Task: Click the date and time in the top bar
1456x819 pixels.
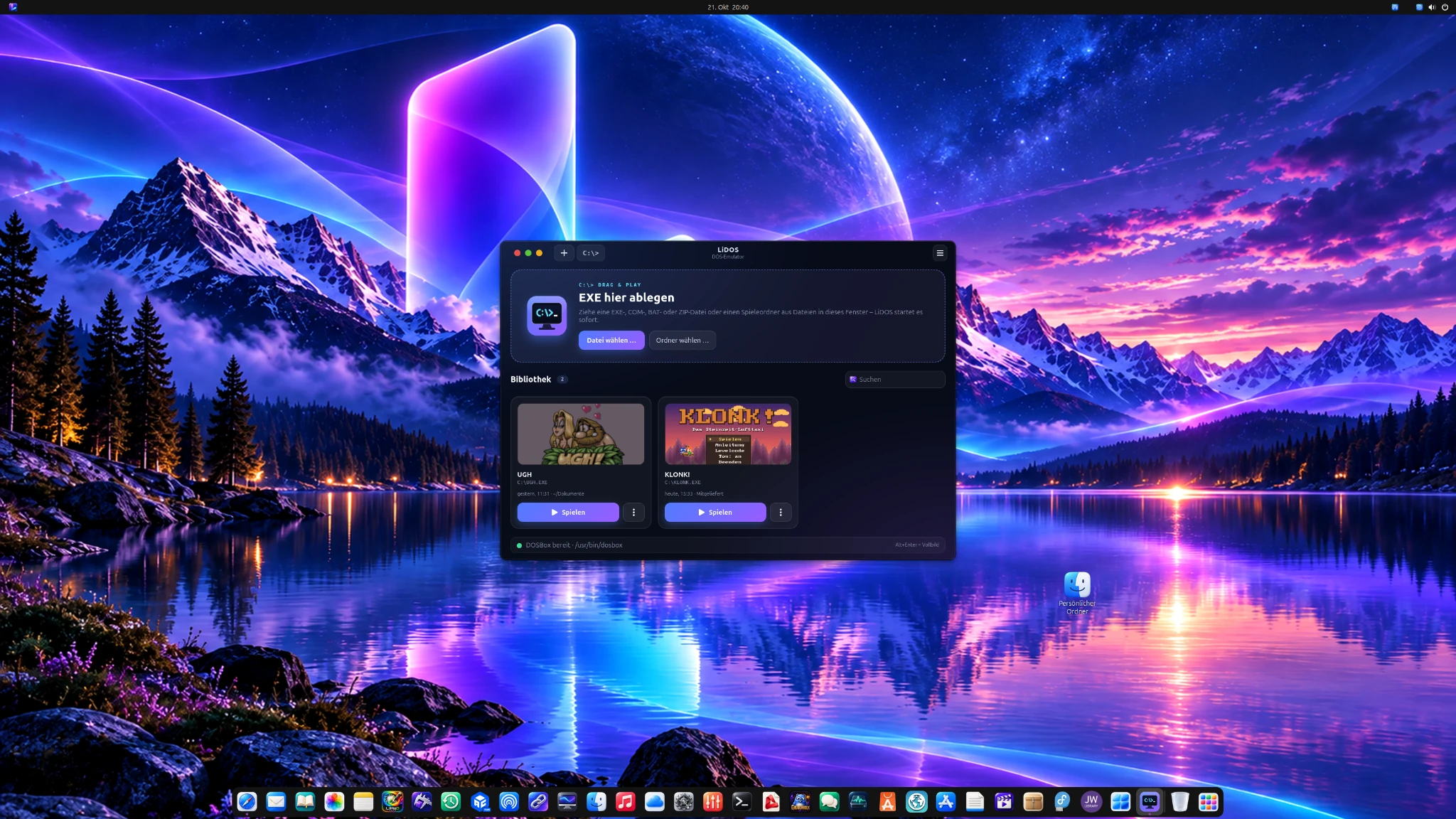Action: pyautogui.click(x=728, y=7)
